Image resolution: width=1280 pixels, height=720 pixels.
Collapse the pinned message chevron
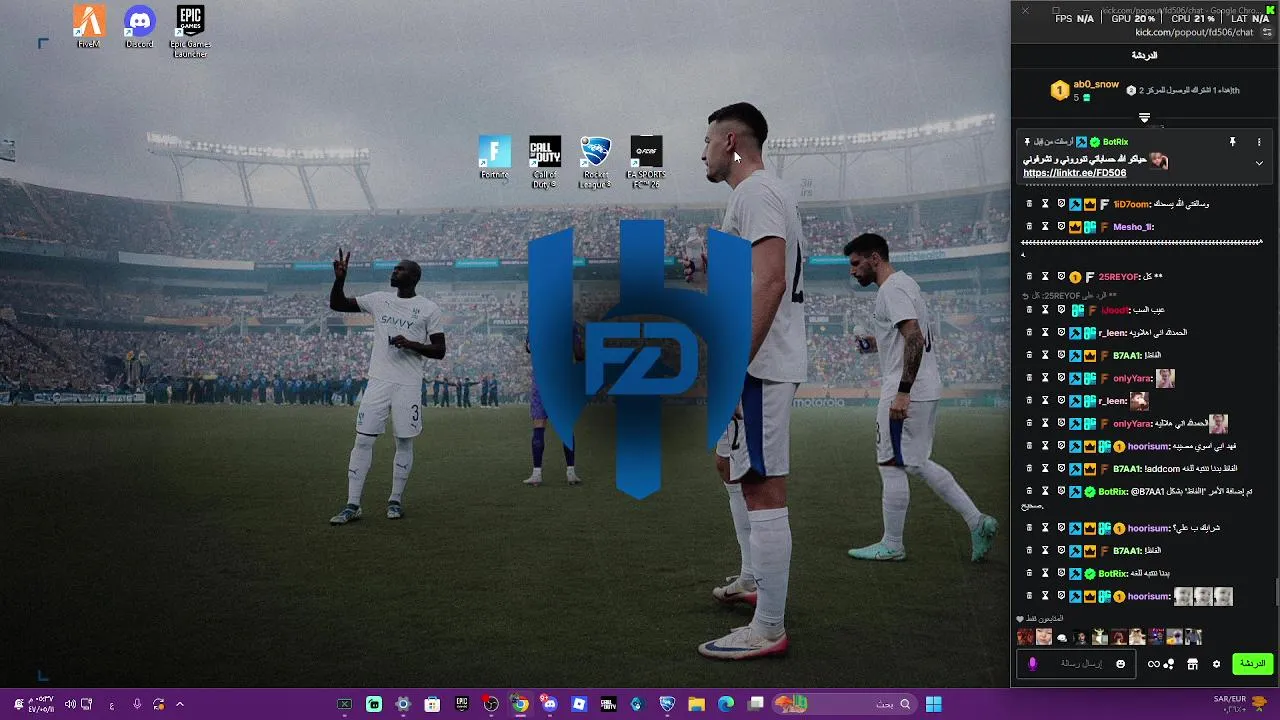click(1259, 163)
